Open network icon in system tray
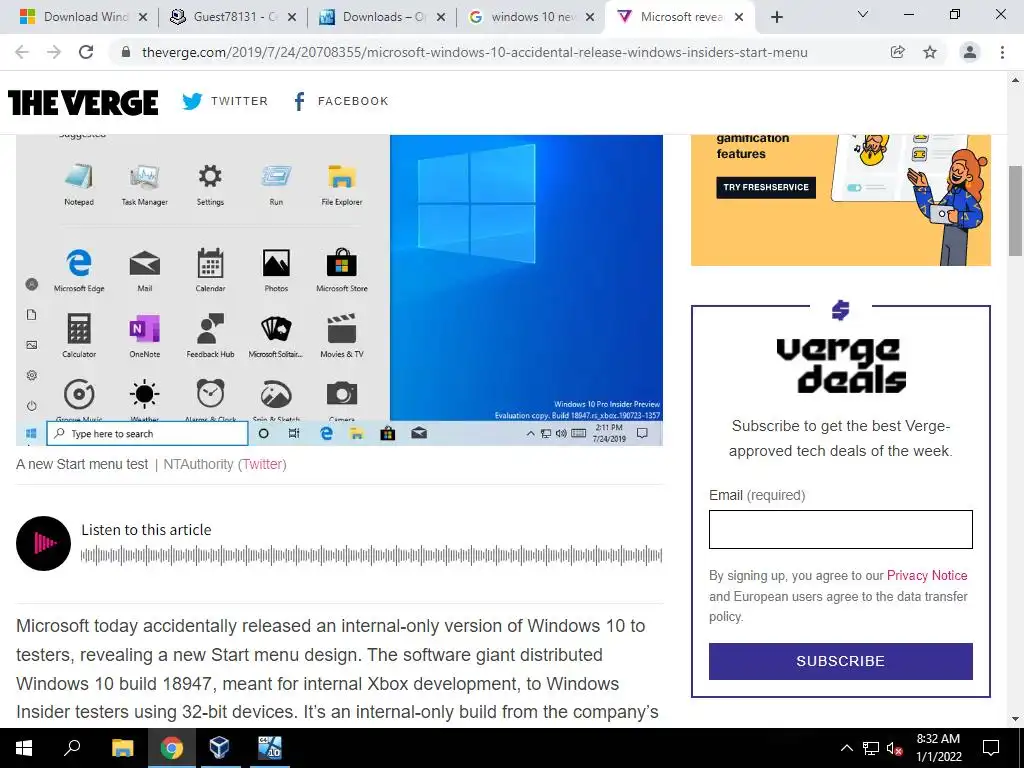Screen dimensions: 1024x768 [871, 748]
